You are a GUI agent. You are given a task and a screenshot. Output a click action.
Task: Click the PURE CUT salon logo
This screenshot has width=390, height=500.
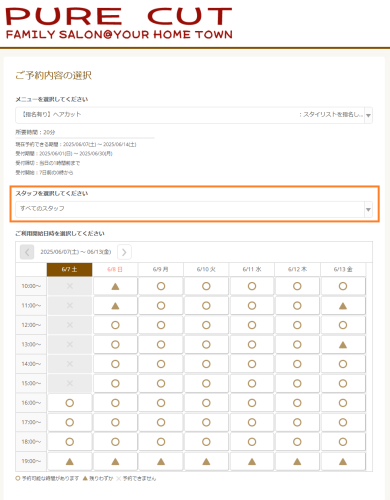point(119,23)
